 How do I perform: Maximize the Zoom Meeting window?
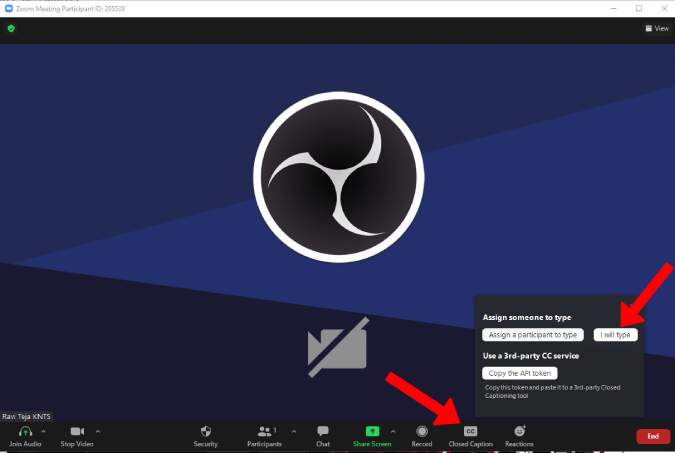pos(639,8)
